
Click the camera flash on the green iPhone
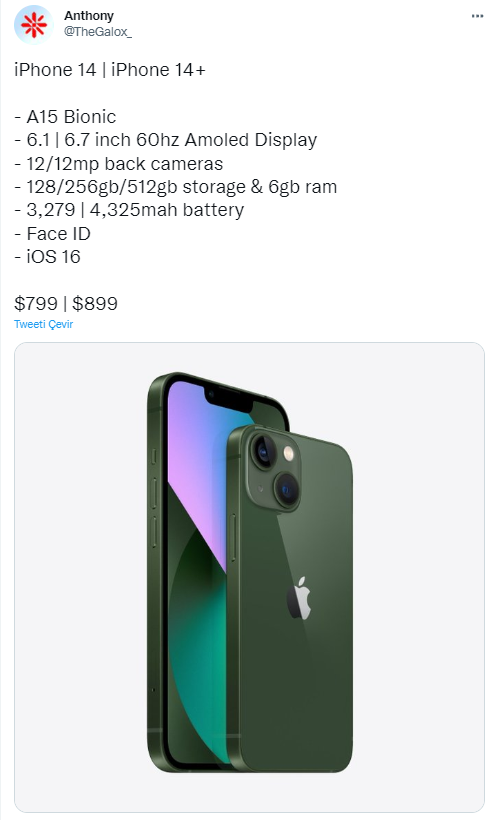(x=288, y=453)
